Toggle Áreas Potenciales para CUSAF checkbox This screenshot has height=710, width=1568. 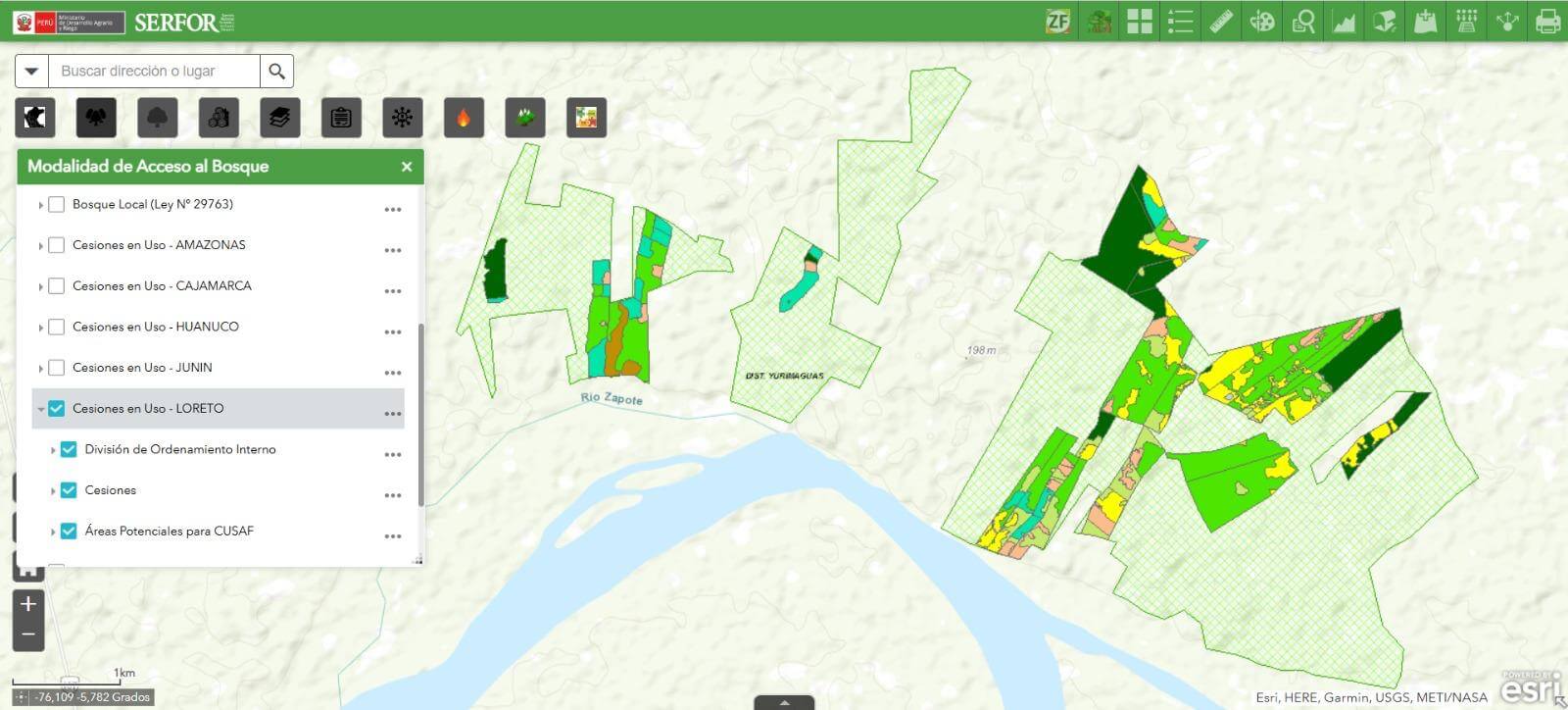click(69, 531)
